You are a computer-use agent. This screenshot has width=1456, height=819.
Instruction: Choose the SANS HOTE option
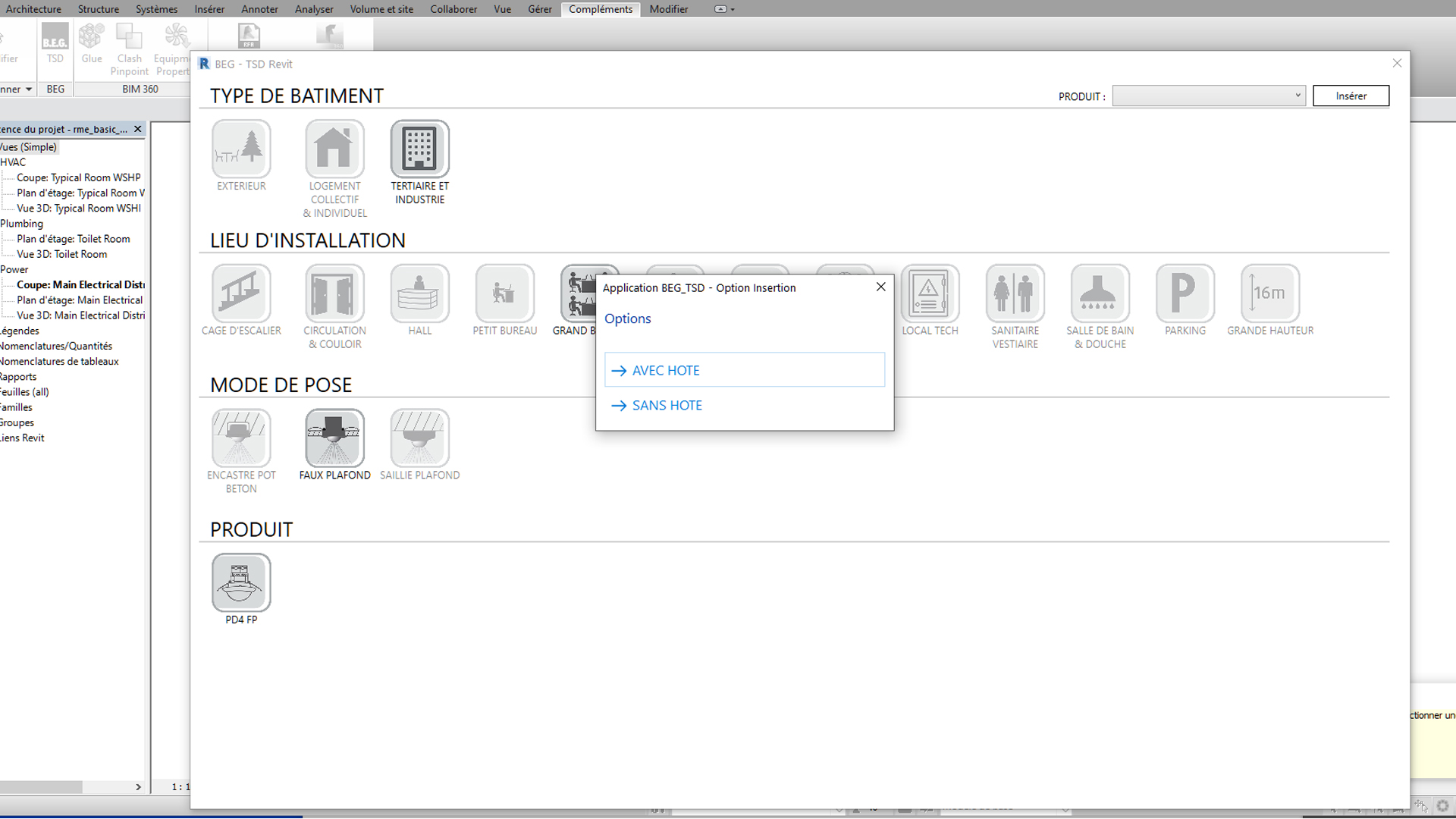coord(667,405)
